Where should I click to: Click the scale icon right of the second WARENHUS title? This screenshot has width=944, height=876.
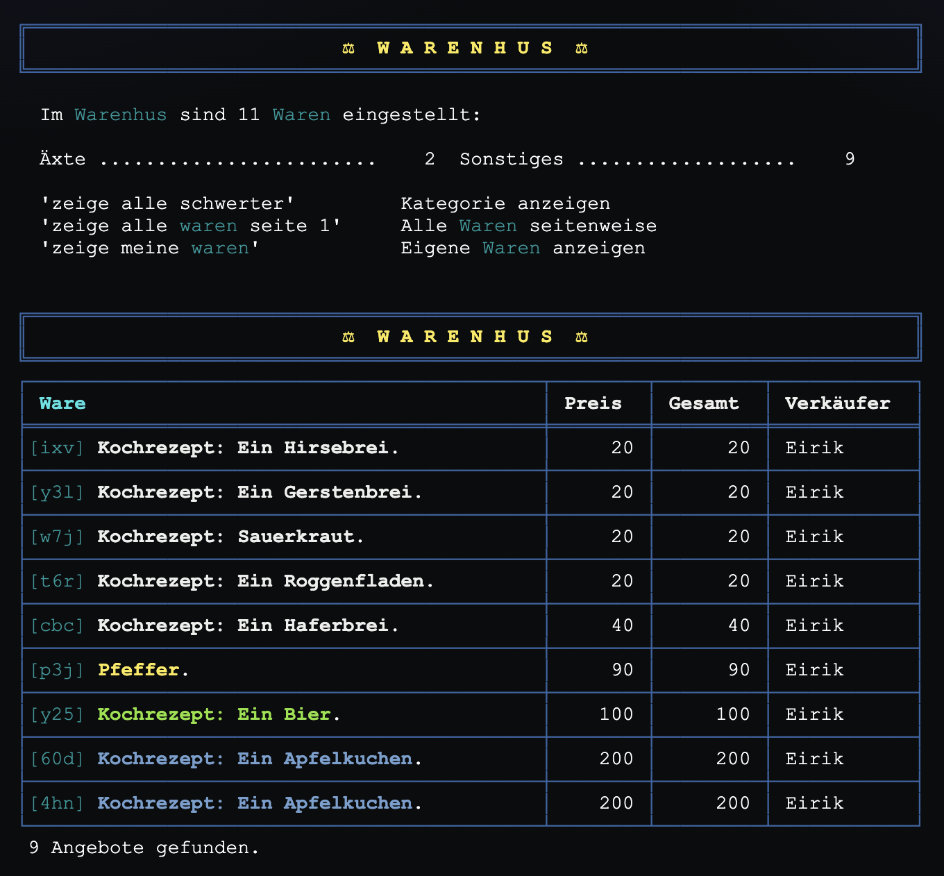click(582, 337)
